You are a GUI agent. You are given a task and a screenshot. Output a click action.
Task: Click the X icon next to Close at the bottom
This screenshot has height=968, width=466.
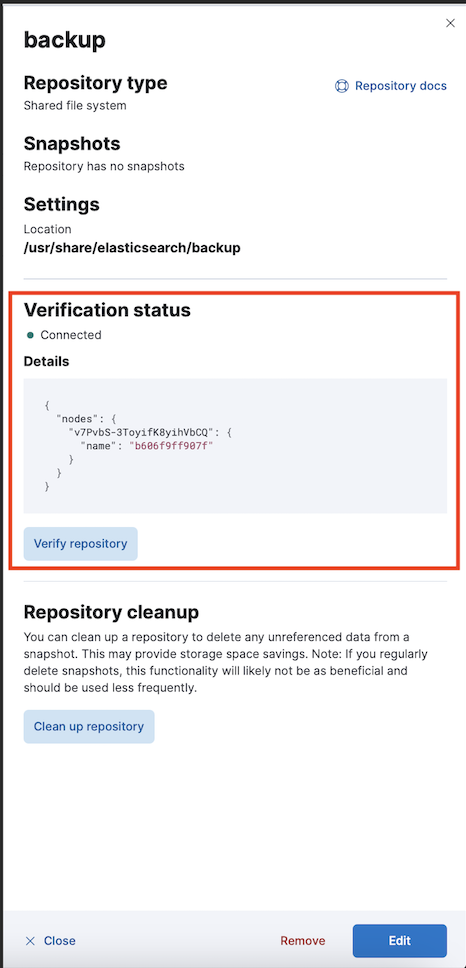30,941
